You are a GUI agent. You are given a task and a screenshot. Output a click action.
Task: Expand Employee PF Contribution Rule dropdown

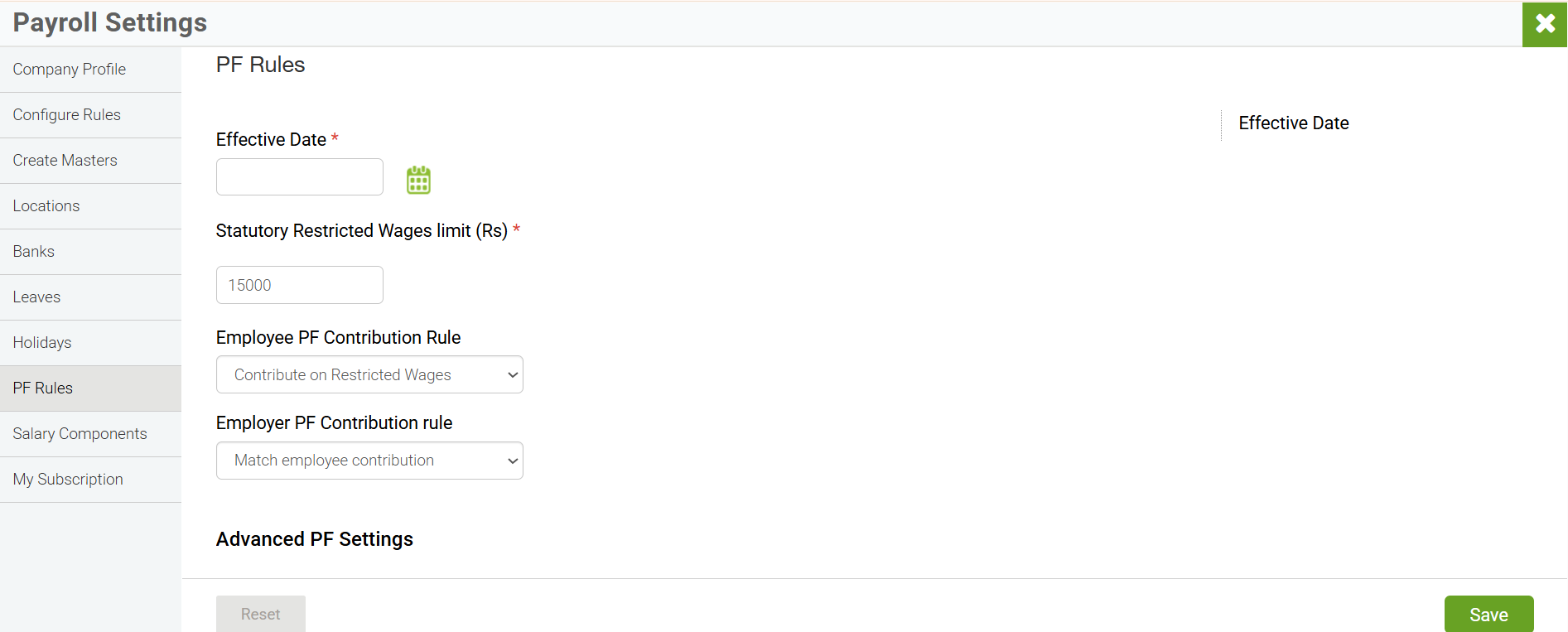369,375
